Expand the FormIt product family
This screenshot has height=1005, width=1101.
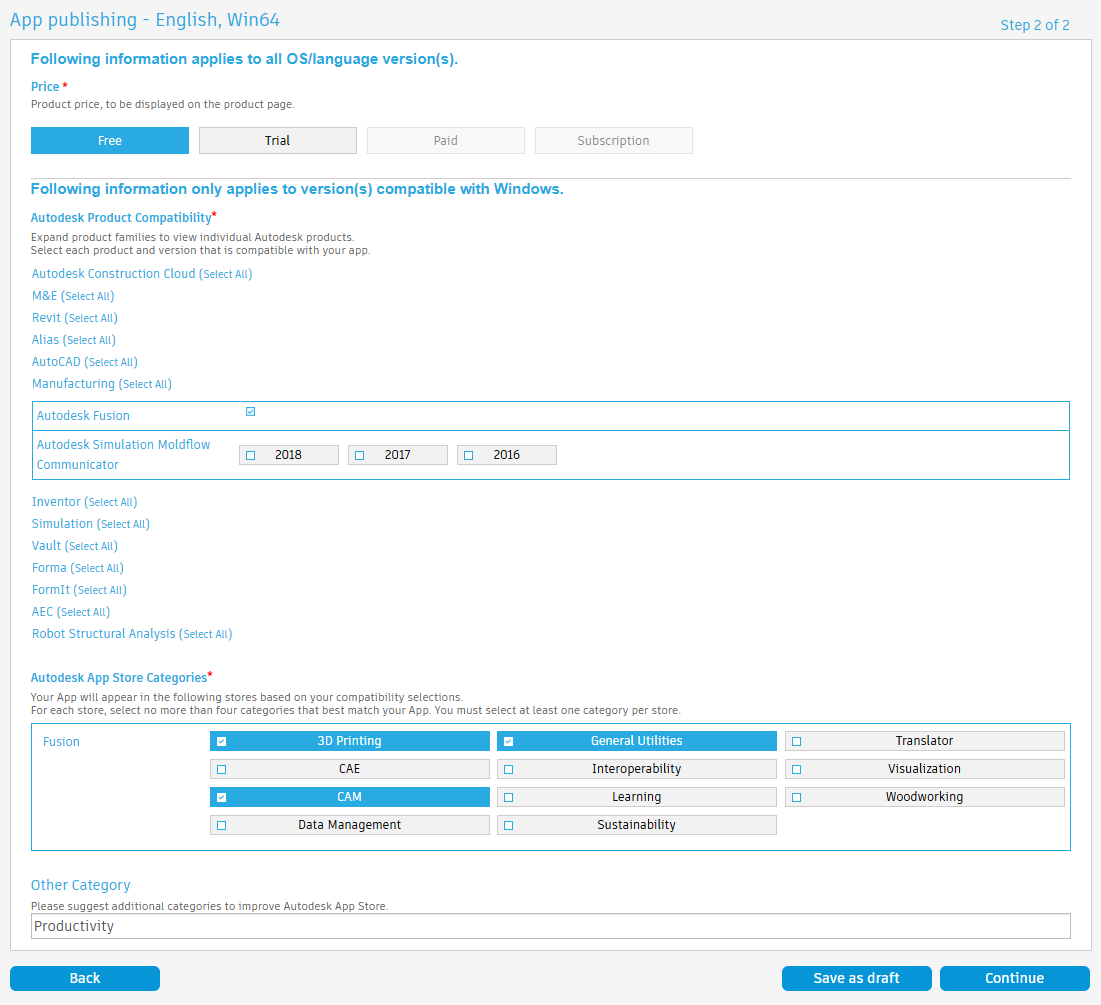51,589
